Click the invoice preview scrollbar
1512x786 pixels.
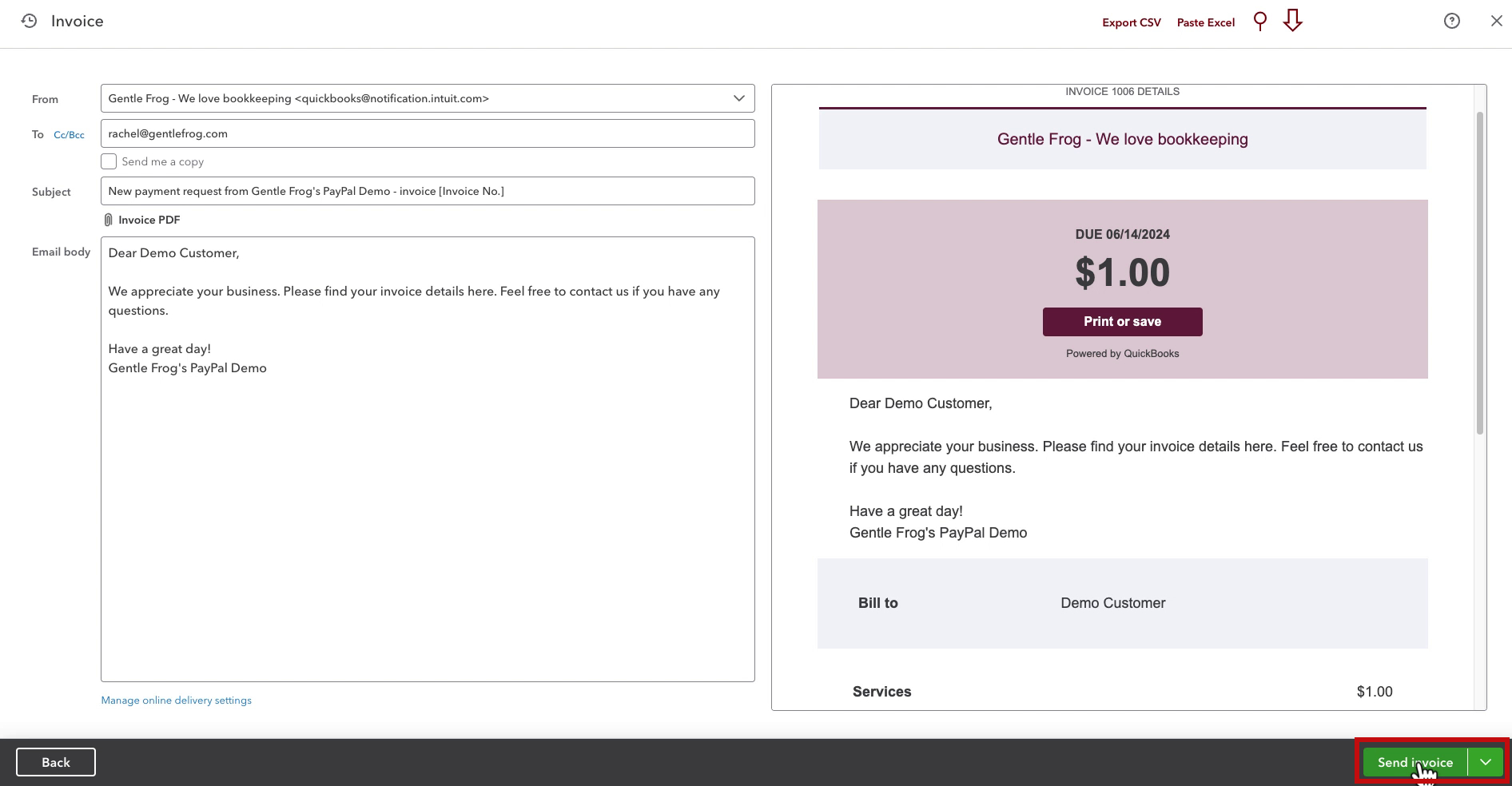(1480, 272)
